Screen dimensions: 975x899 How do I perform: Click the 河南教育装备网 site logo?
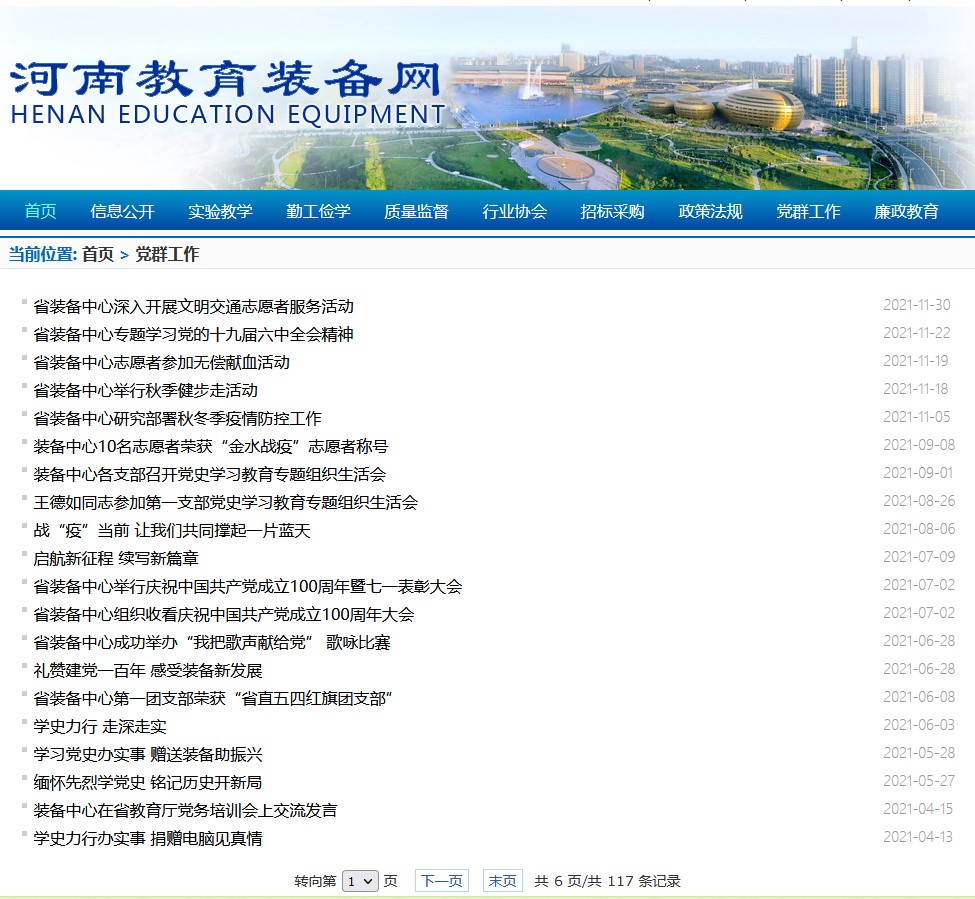[227, 93]
